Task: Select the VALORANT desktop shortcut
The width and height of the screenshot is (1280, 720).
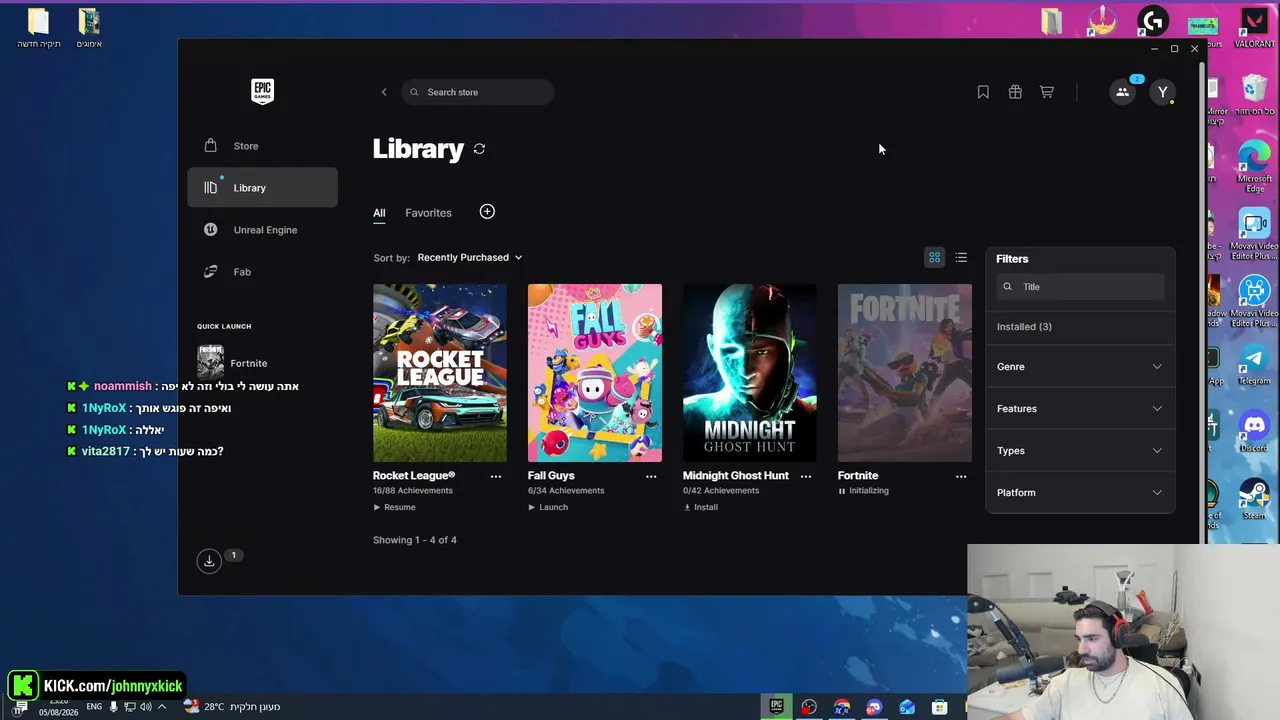Action: pyautogui.click(x=1254, y=29)
